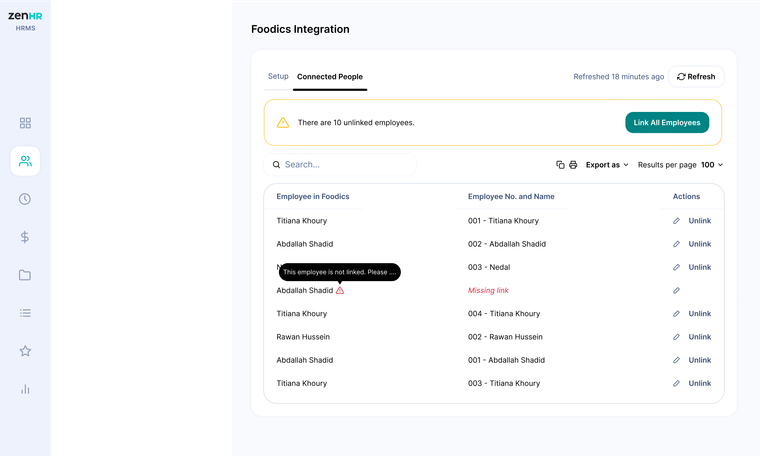The image size is (760, 456).
Task: Open the Export as dropdown
Action: 607,165
